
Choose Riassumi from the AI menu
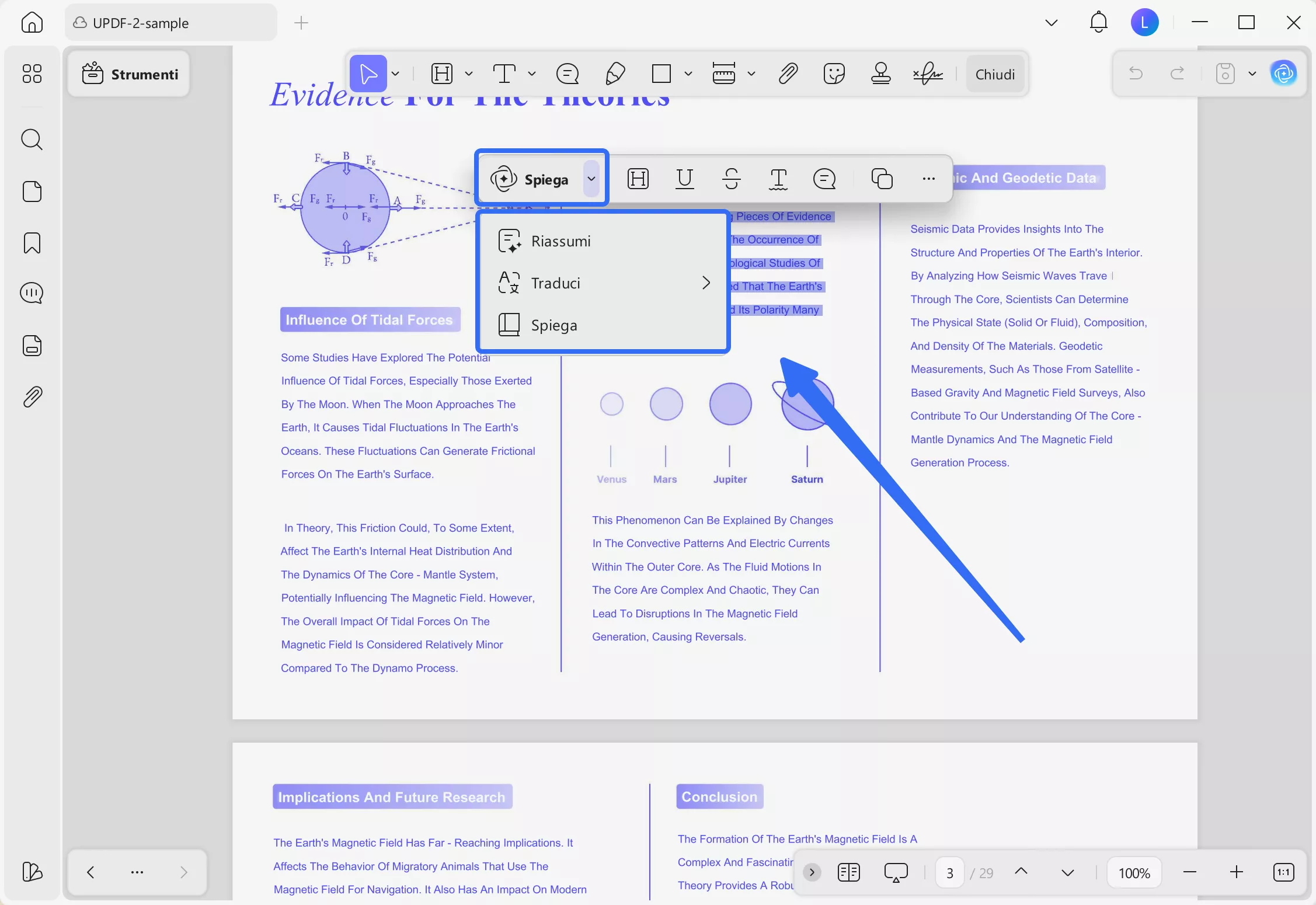coord(560,241)
